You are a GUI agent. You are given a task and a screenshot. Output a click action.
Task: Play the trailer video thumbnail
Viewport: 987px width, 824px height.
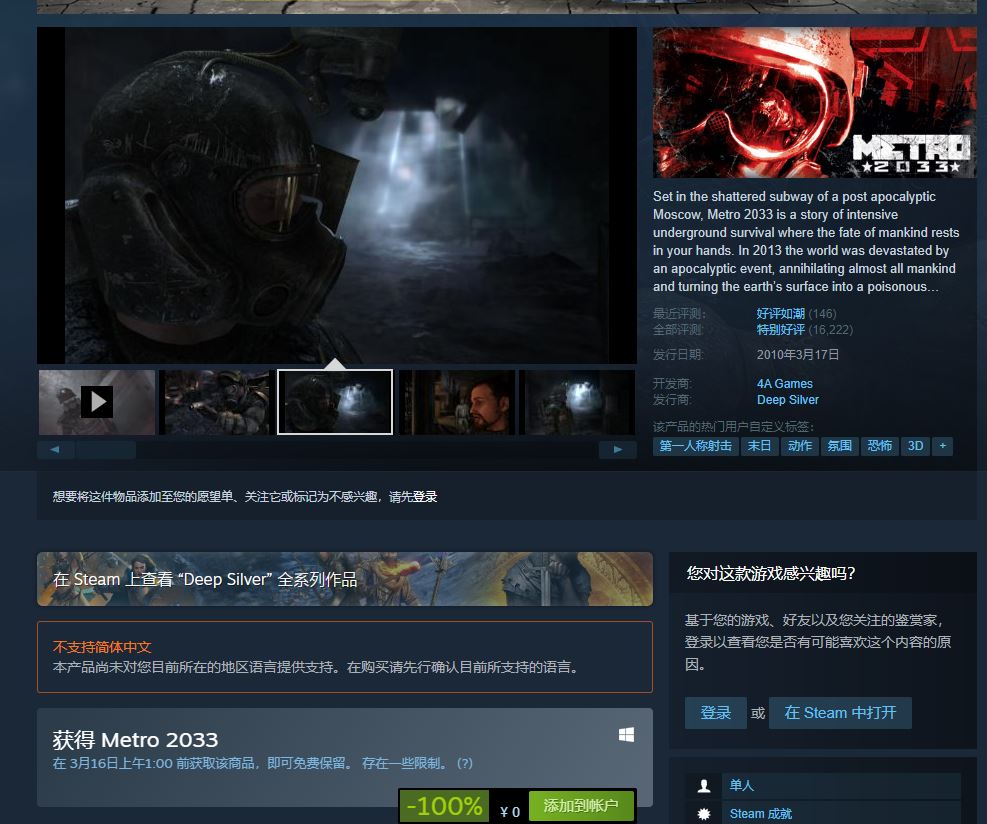(97, 402)
